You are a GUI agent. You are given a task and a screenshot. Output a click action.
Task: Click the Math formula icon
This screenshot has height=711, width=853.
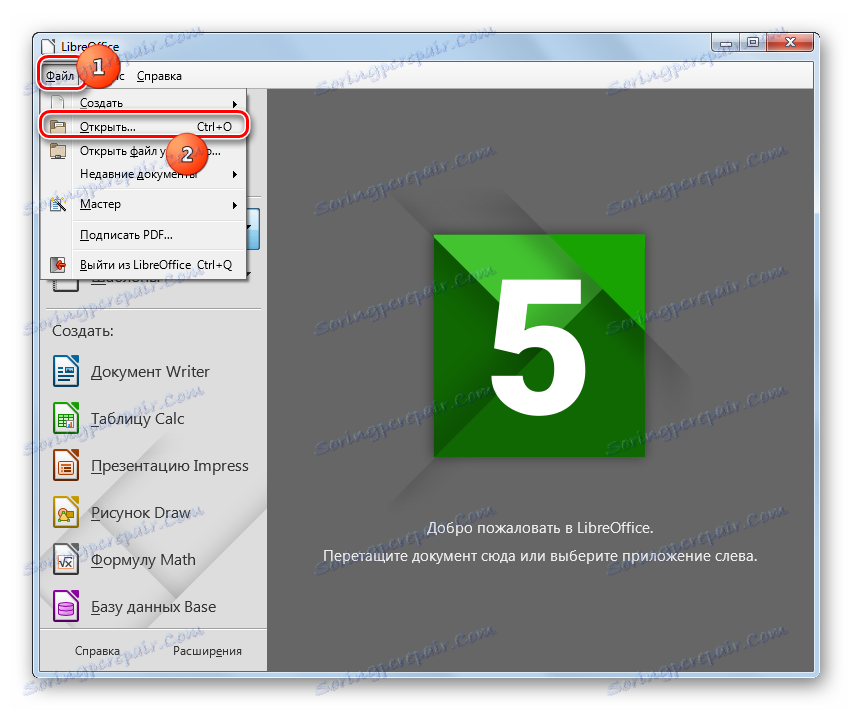point(66,559)
